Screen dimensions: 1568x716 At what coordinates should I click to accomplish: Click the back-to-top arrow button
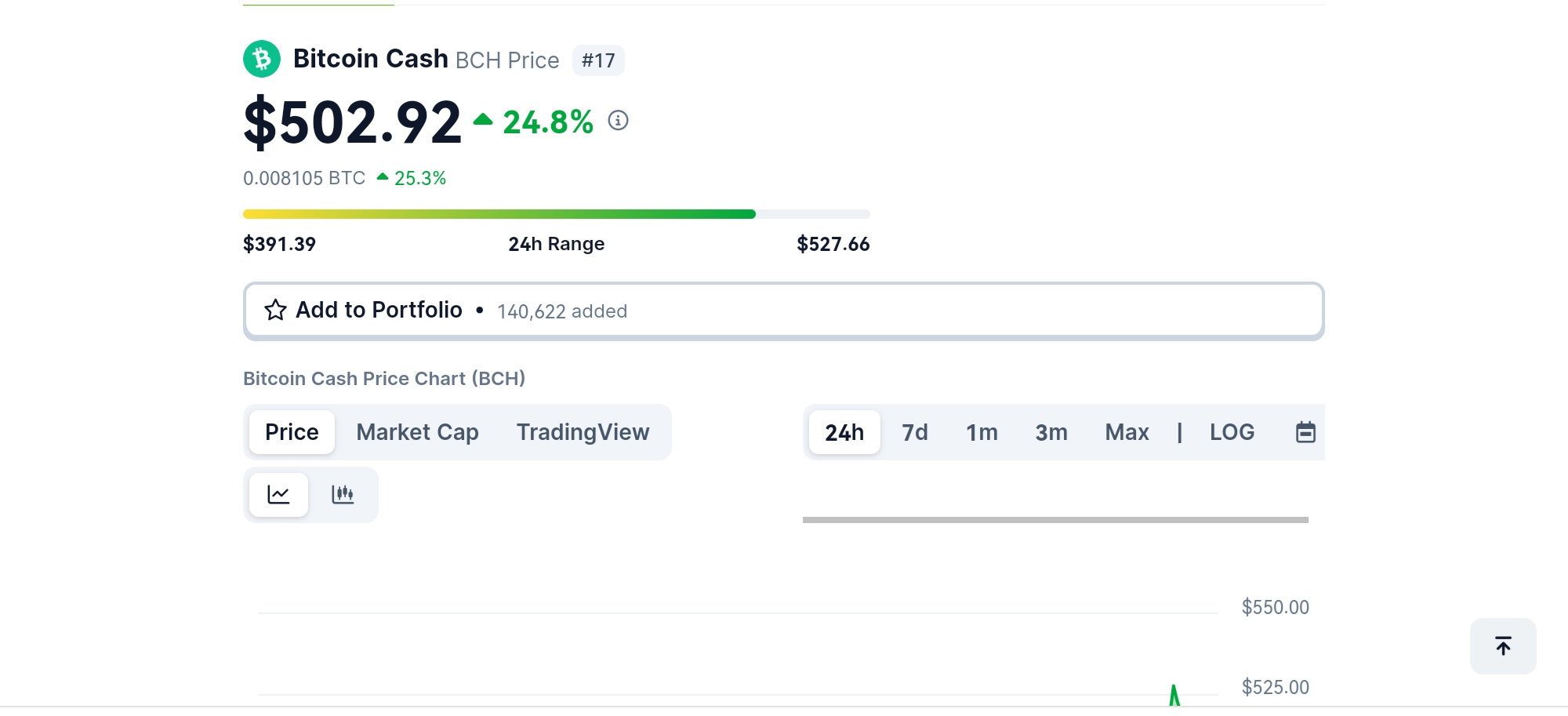1503,646
